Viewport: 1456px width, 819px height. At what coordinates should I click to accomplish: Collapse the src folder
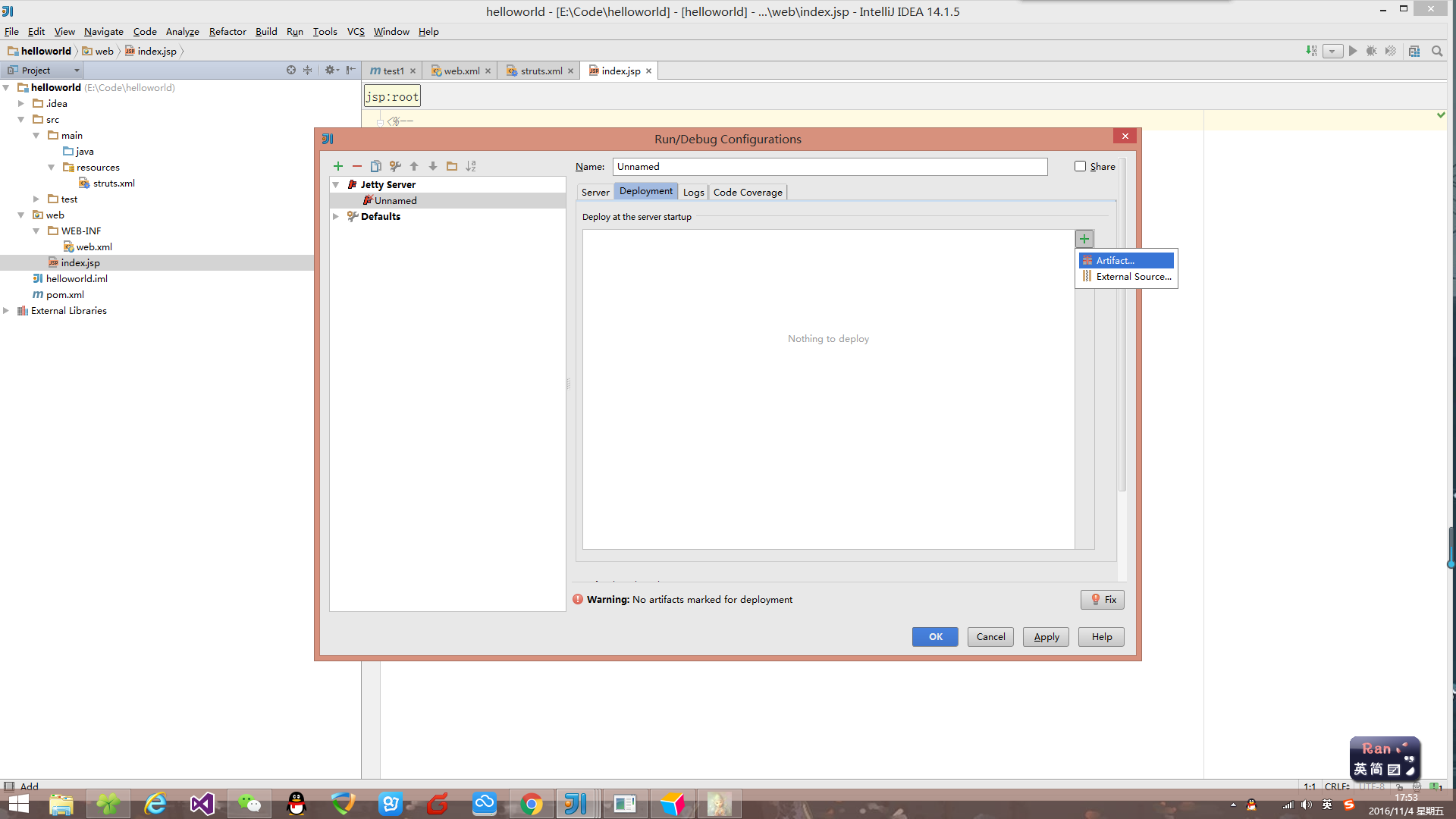21,119
